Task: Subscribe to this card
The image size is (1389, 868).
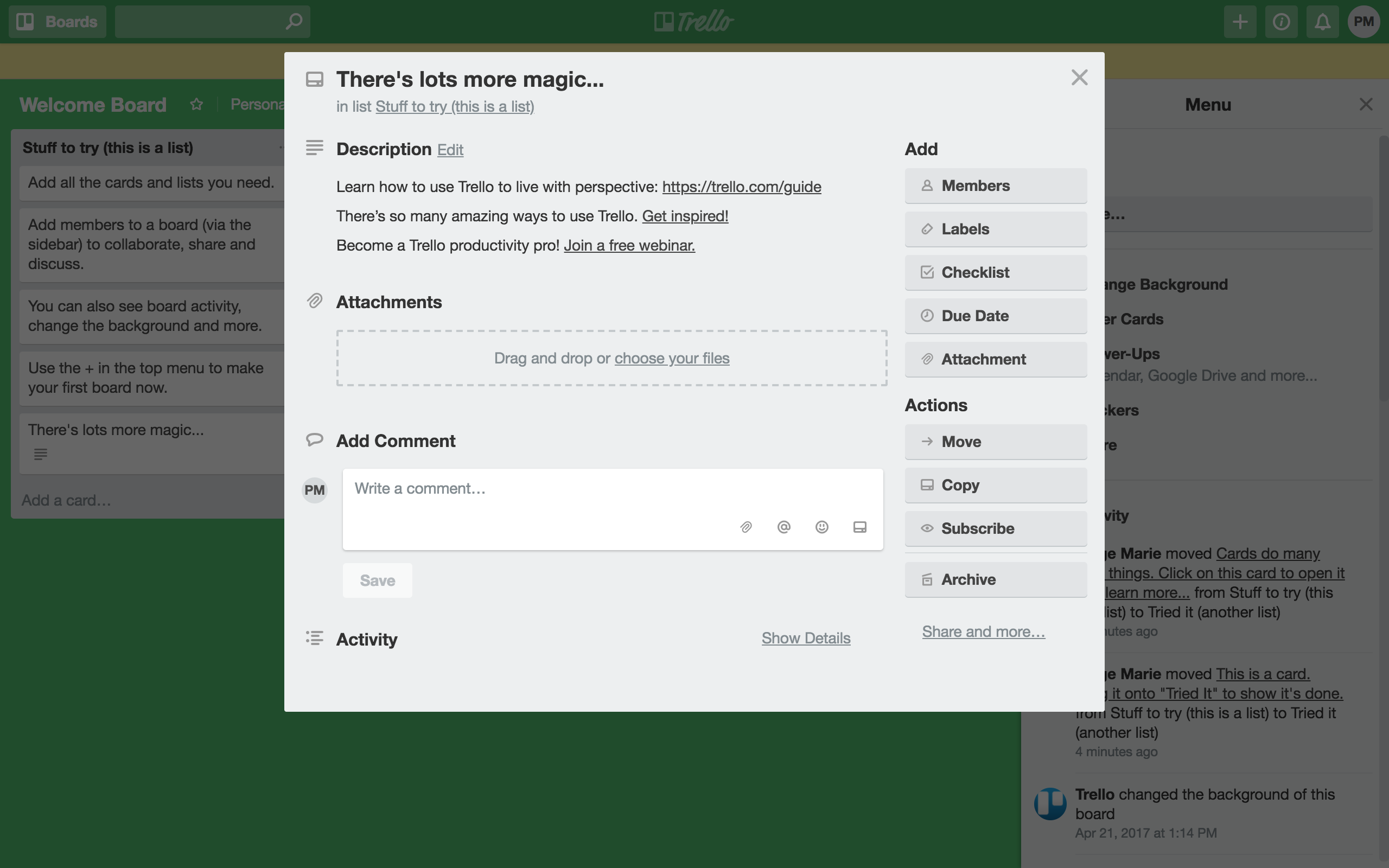Action: [995, 528]
